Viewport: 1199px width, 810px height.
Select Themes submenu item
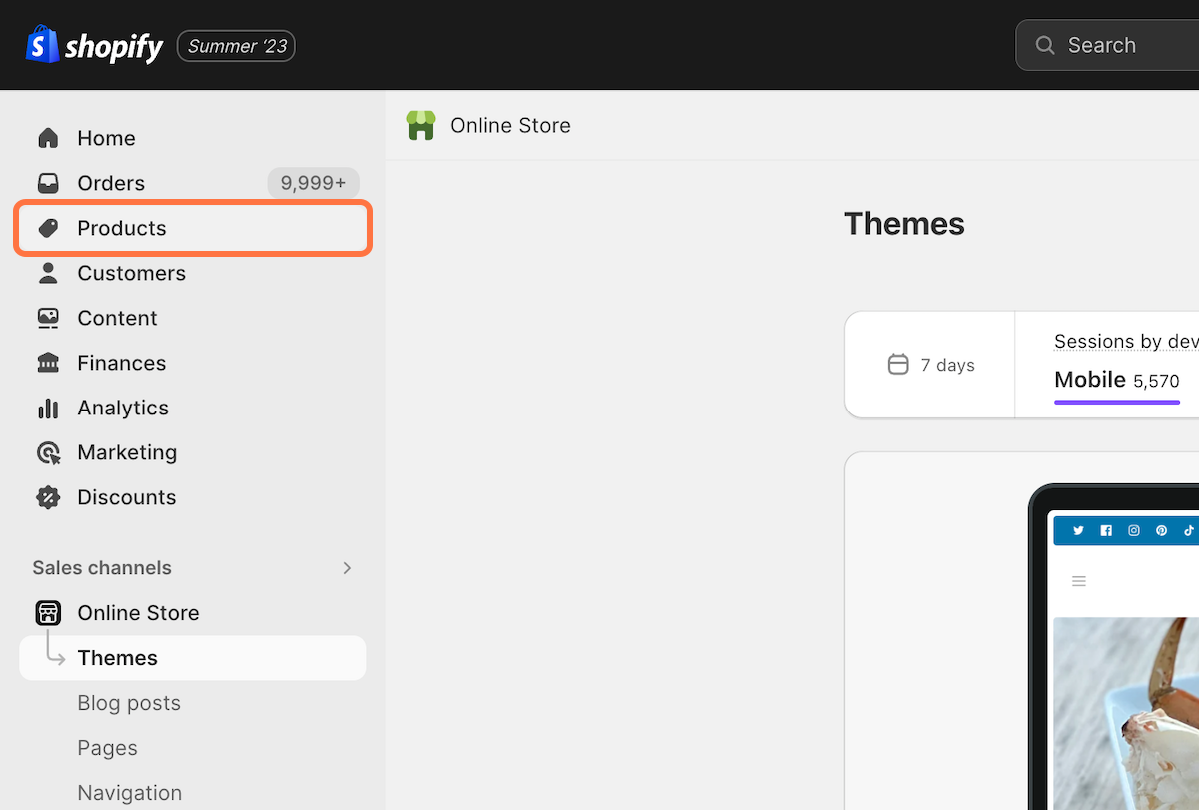coord(193,658)
